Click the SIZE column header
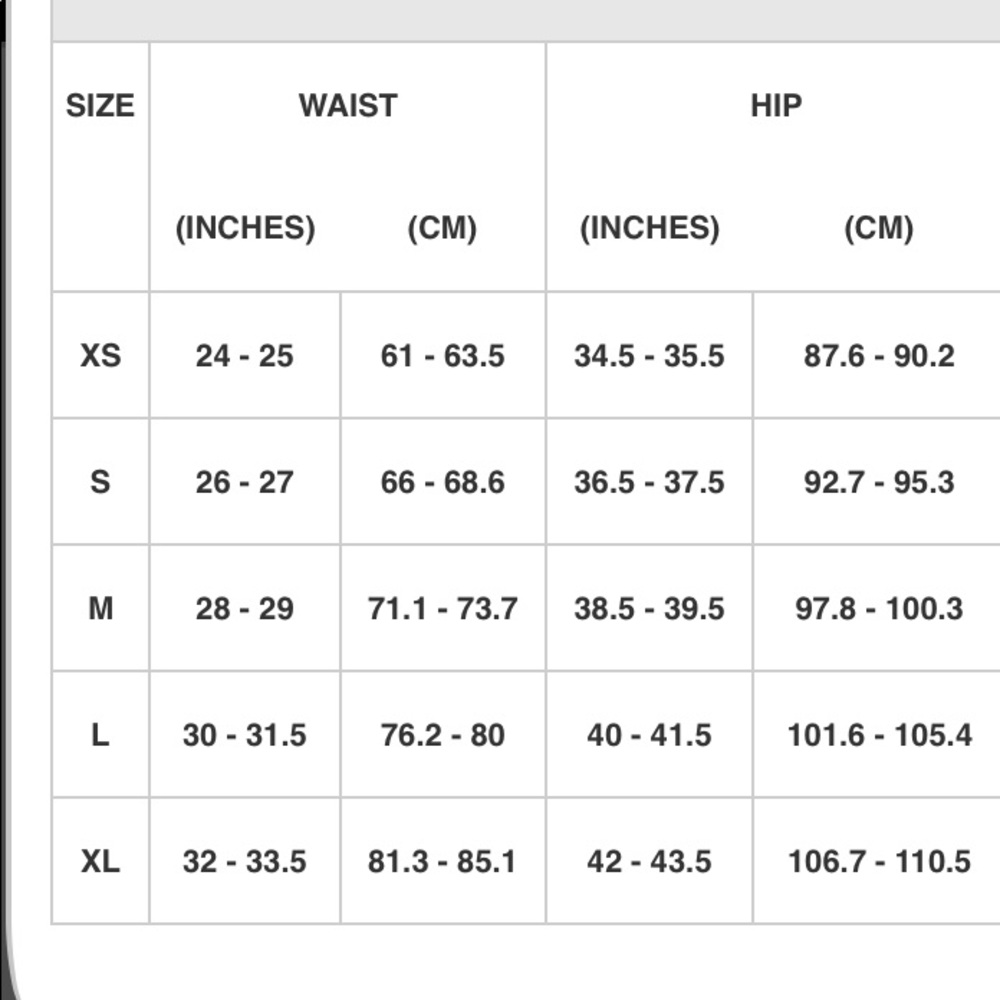The width and height of the screenshot is (1000, 1000). (100, 106)
